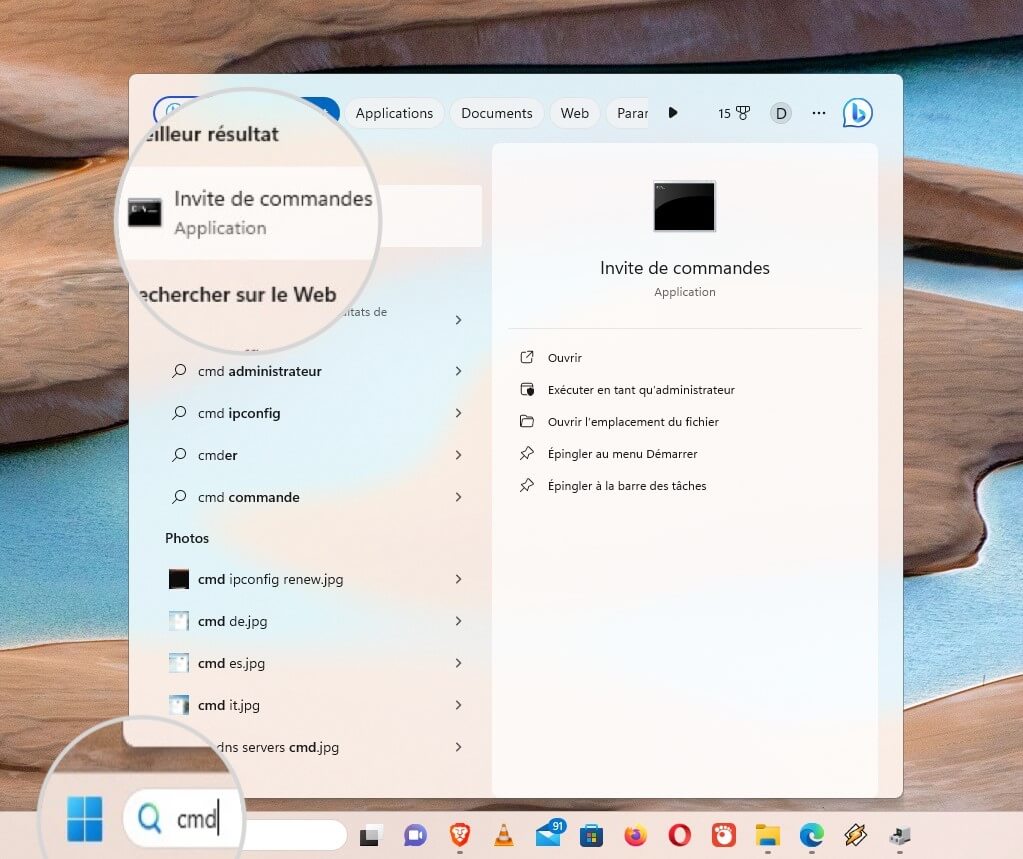This screenshot has height=859, width=1023.
Task: Open the Bing chat icon
Action: (x=857, y=113)
